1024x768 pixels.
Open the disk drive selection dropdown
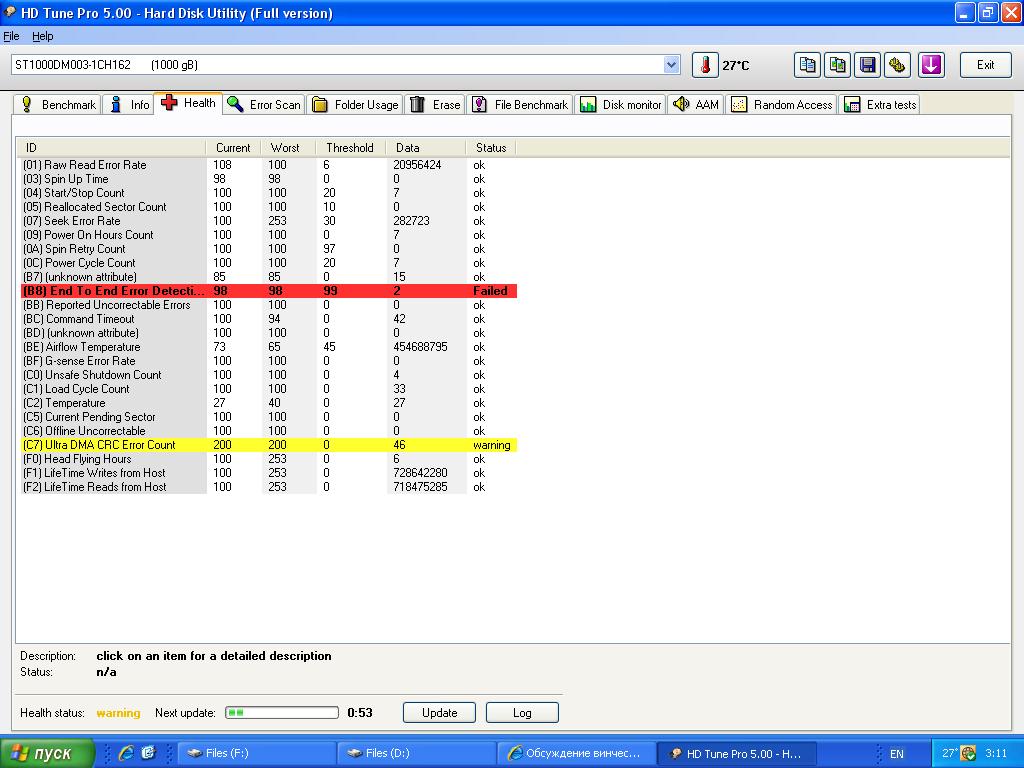click(671, 65)
